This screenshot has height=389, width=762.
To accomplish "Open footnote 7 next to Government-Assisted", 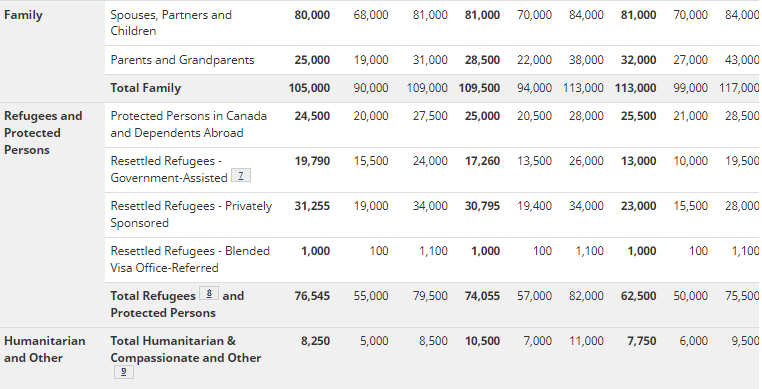I will (x=241, y=176).
